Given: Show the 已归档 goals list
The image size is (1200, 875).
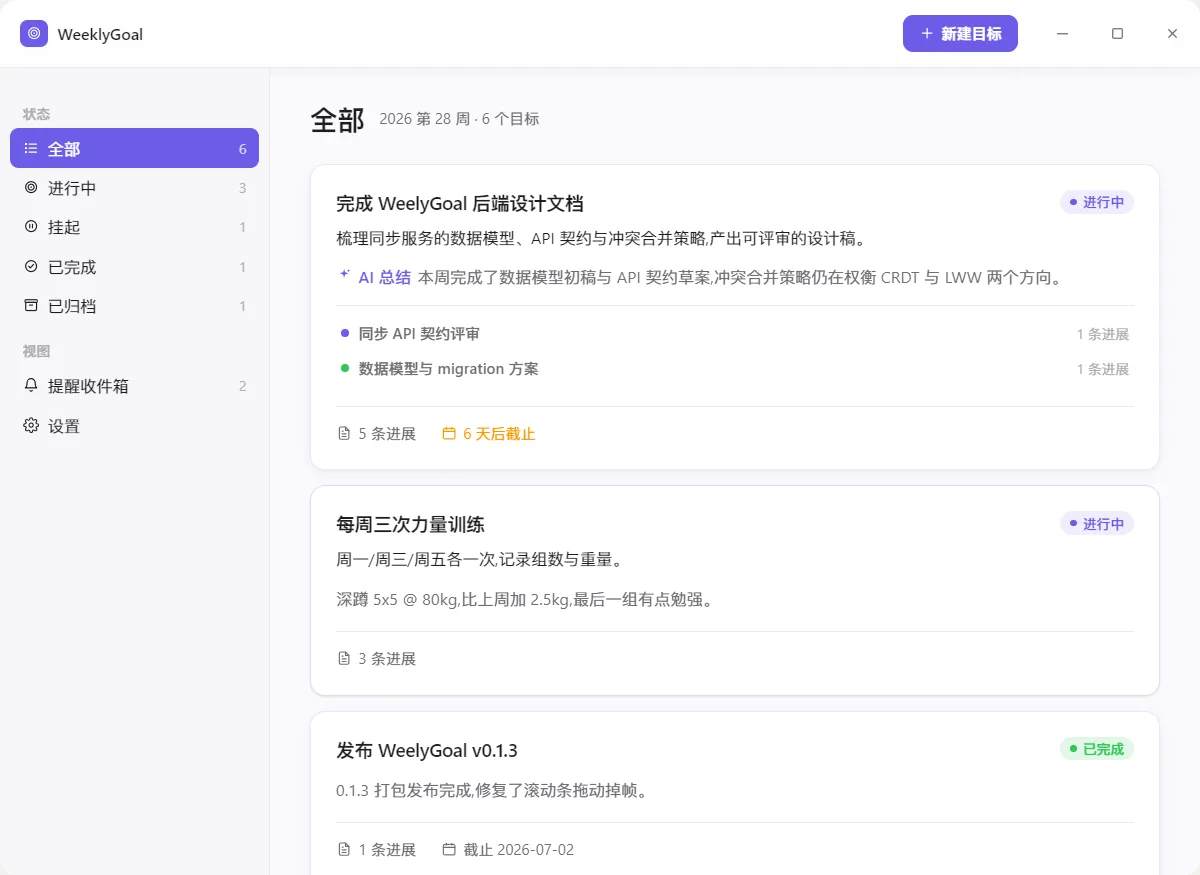Looking at the screenshot, I should point(134,306).
